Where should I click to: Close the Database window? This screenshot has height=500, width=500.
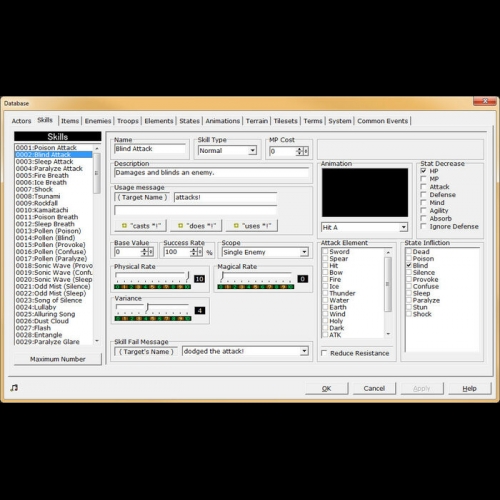[485, 101]
